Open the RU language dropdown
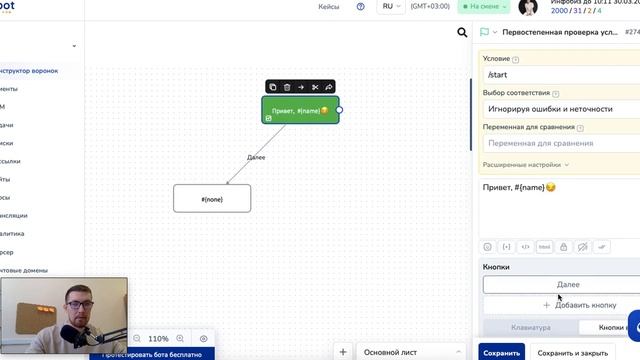The image size is (640, 360). [391, 7]
